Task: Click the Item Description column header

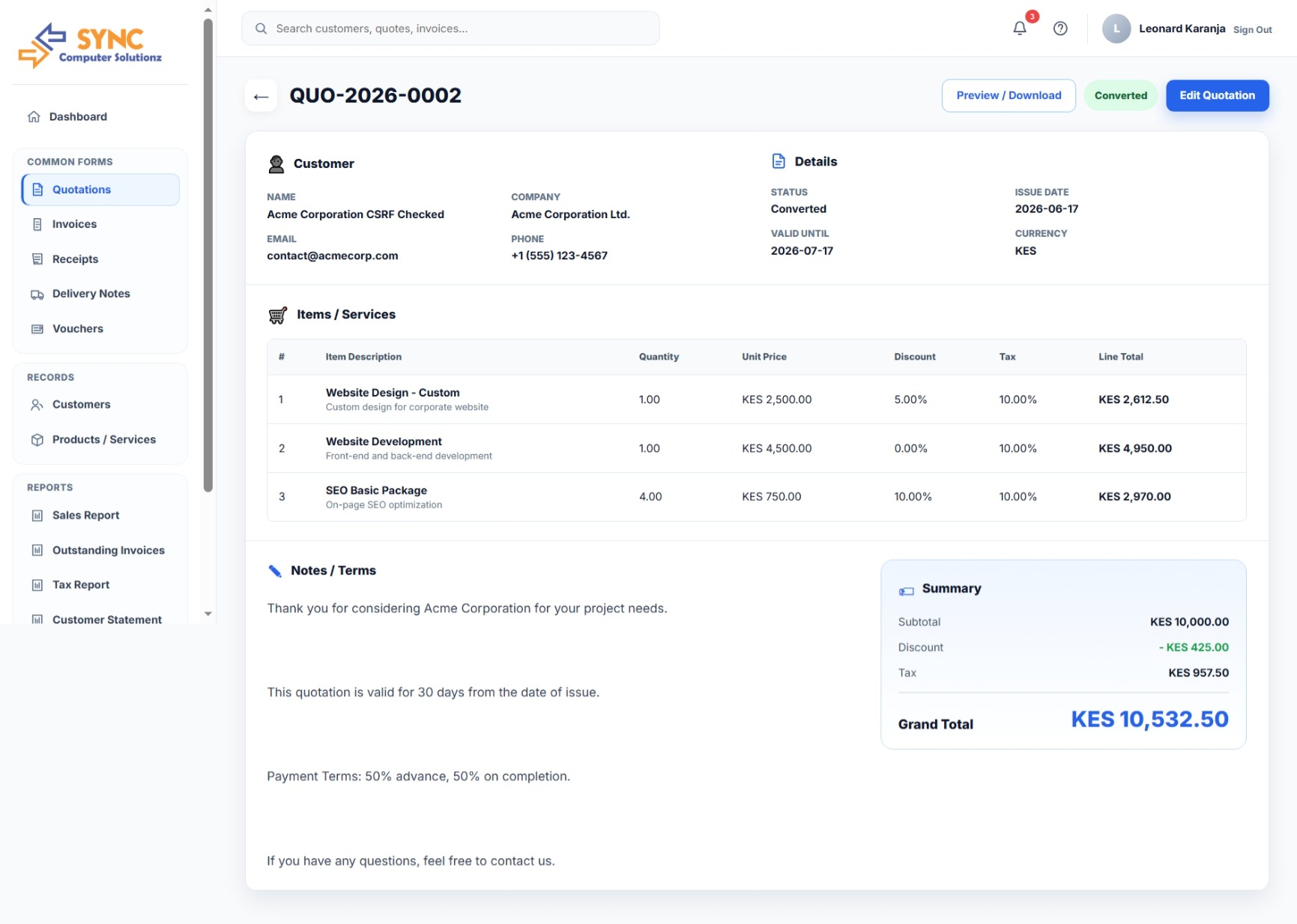Action: pyautogui.click(x=363, y=357)
